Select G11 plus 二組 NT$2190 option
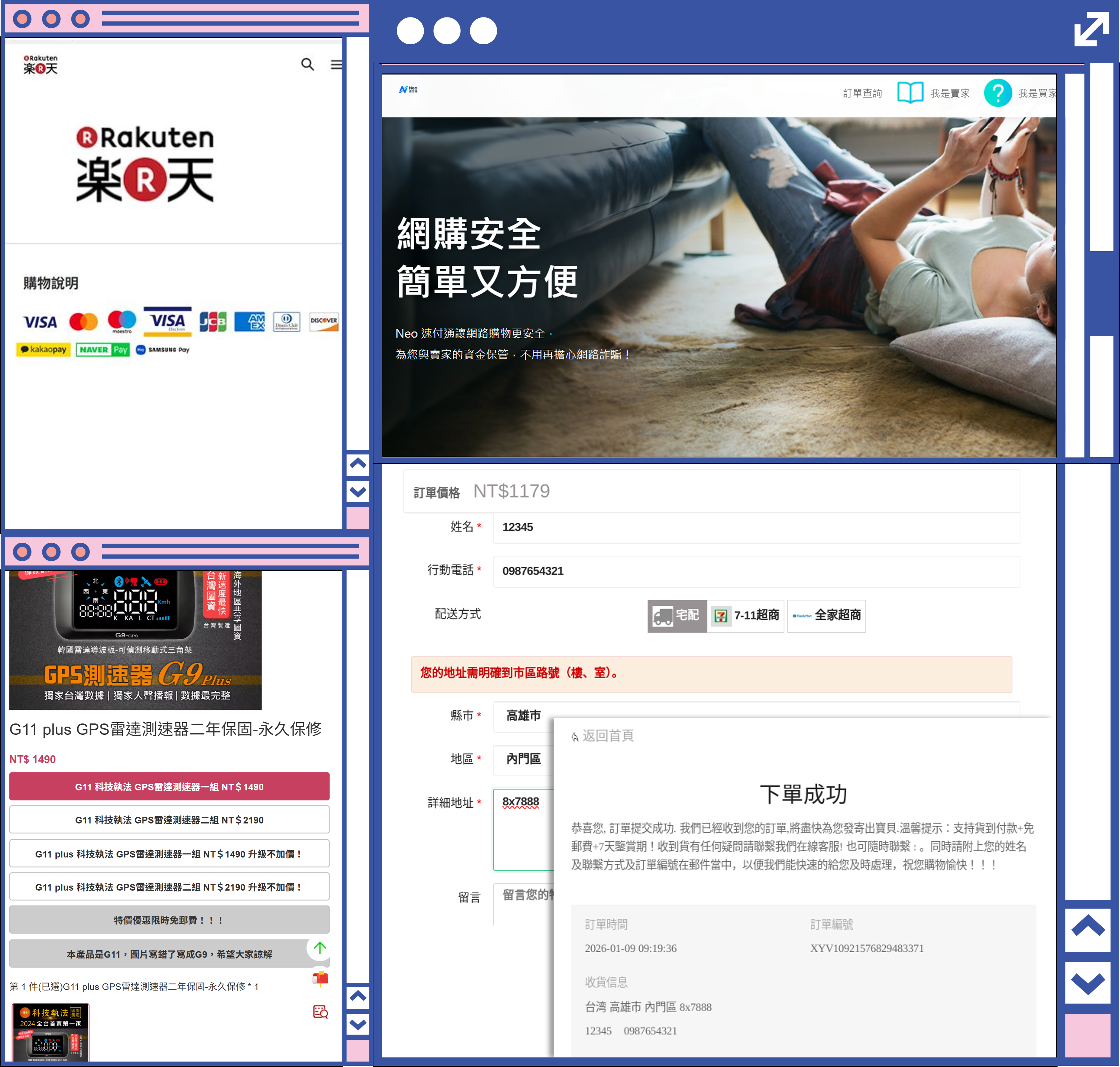1120x1067 pixels. point(169,887)
